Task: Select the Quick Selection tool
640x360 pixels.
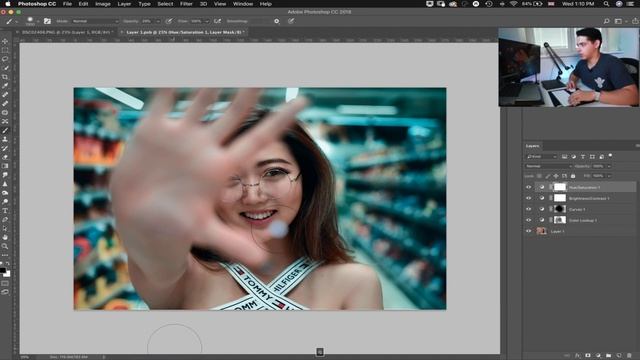Action: (5, 68)
